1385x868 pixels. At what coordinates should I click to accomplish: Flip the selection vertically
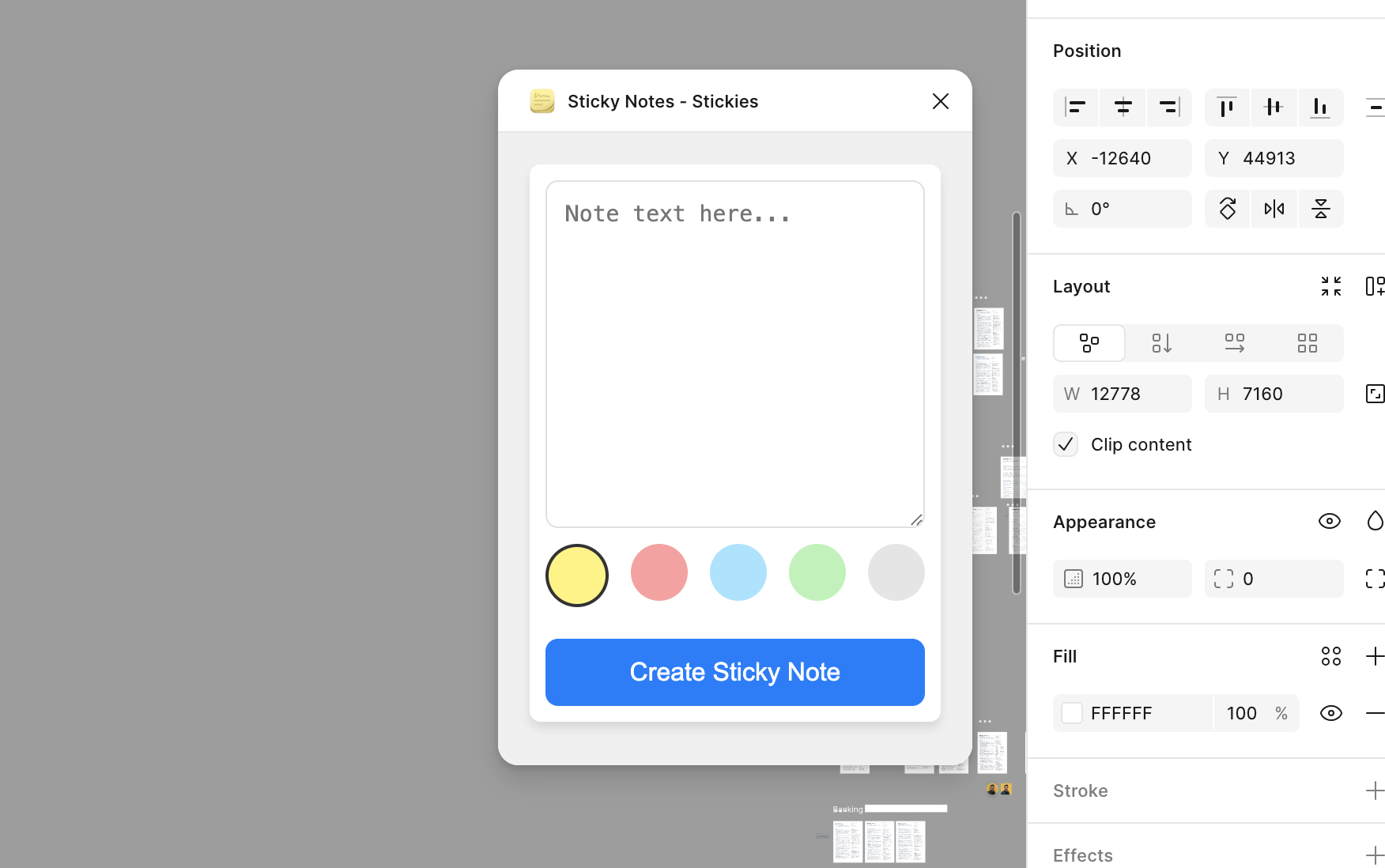(1321, 209)
